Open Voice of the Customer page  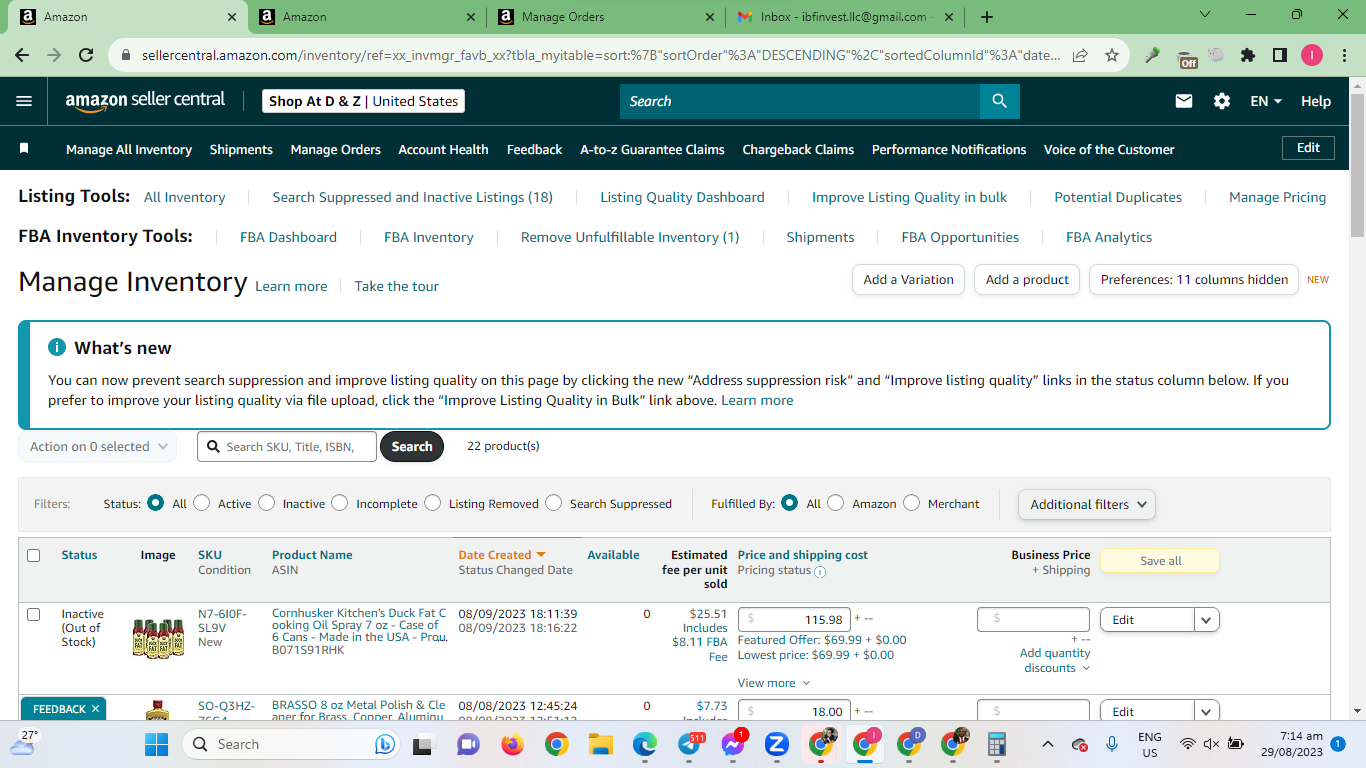pyautogui.click(x=1109, y=149)
